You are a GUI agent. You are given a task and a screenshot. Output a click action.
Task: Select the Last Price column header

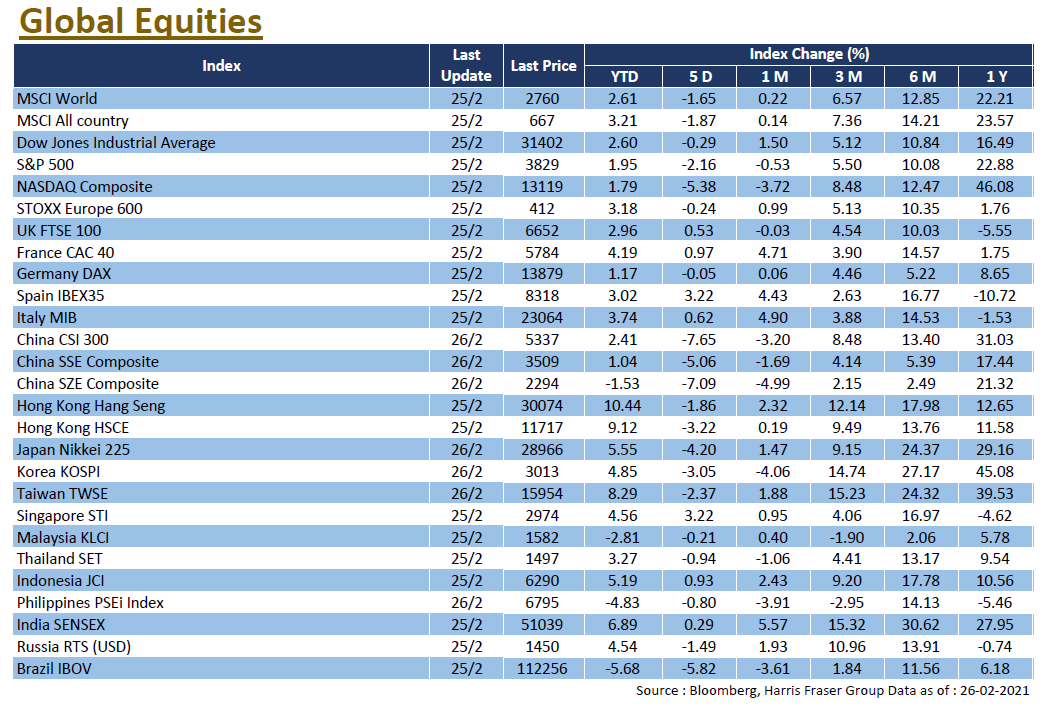pos(543,66)
